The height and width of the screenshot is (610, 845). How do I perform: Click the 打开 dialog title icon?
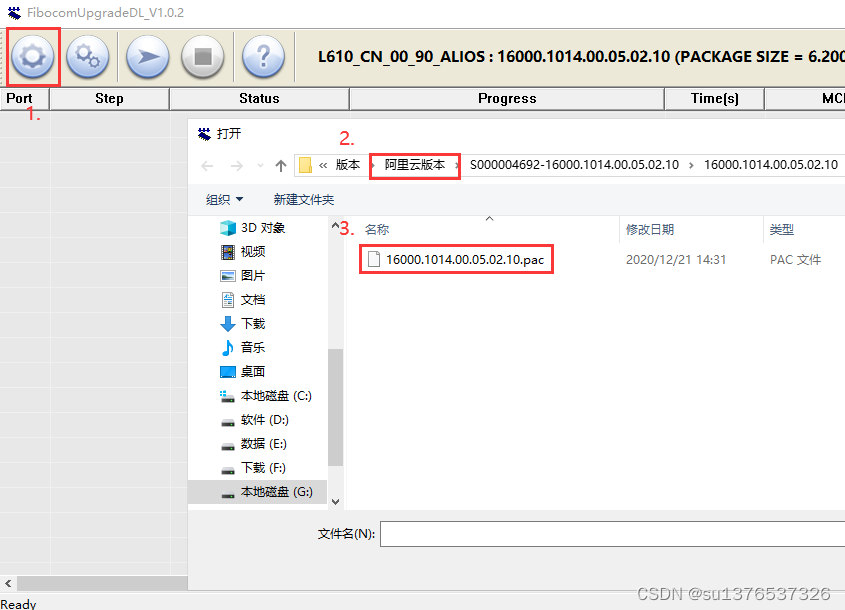point(204,134)
